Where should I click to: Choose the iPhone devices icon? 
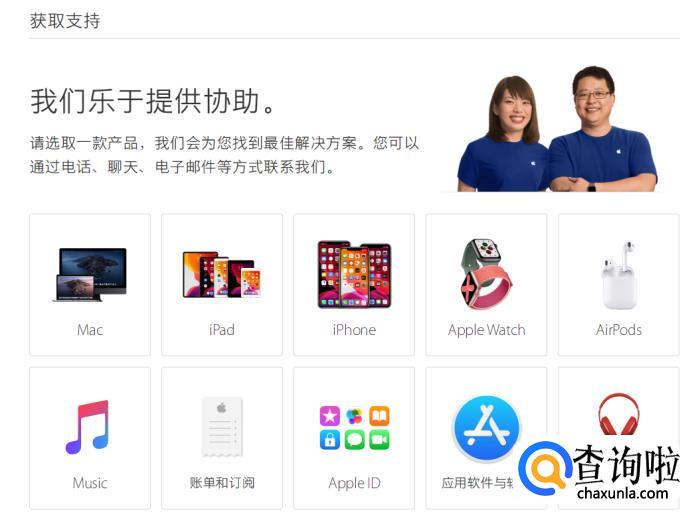point(354,274)
